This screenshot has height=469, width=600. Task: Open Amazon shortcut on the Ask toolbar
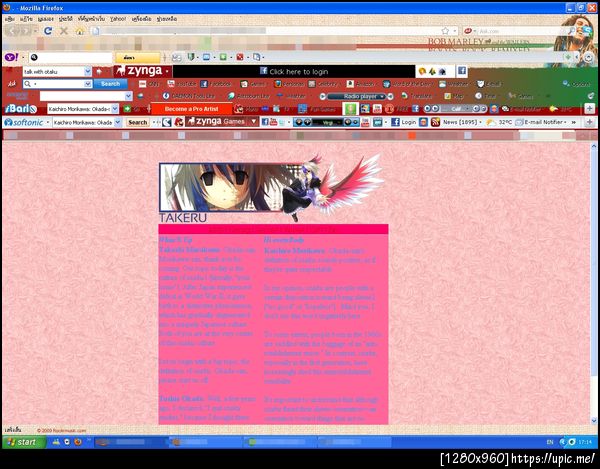(360, 84)
